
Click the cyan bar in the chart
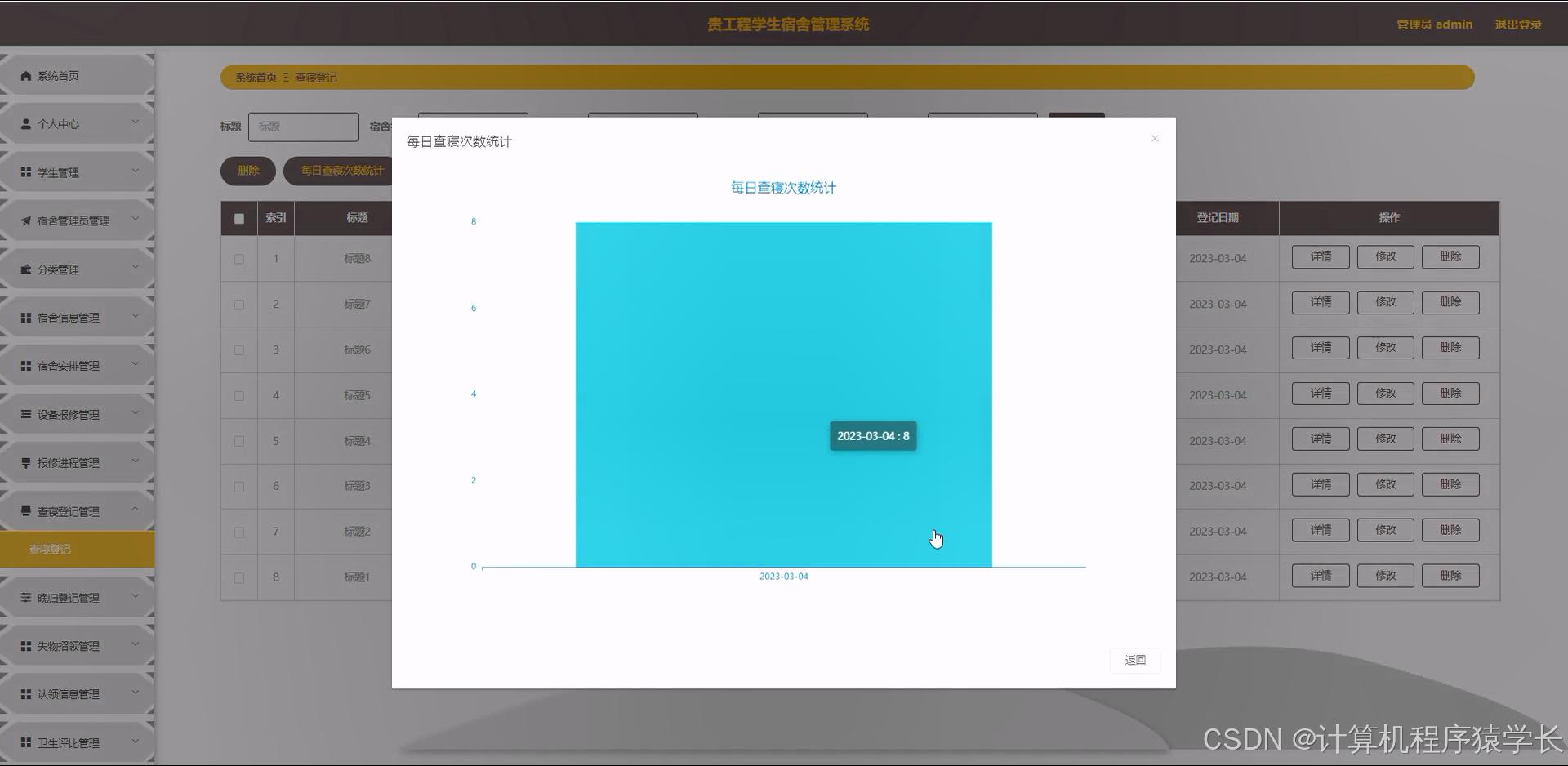pyautogui.click(x=784, y=394)
